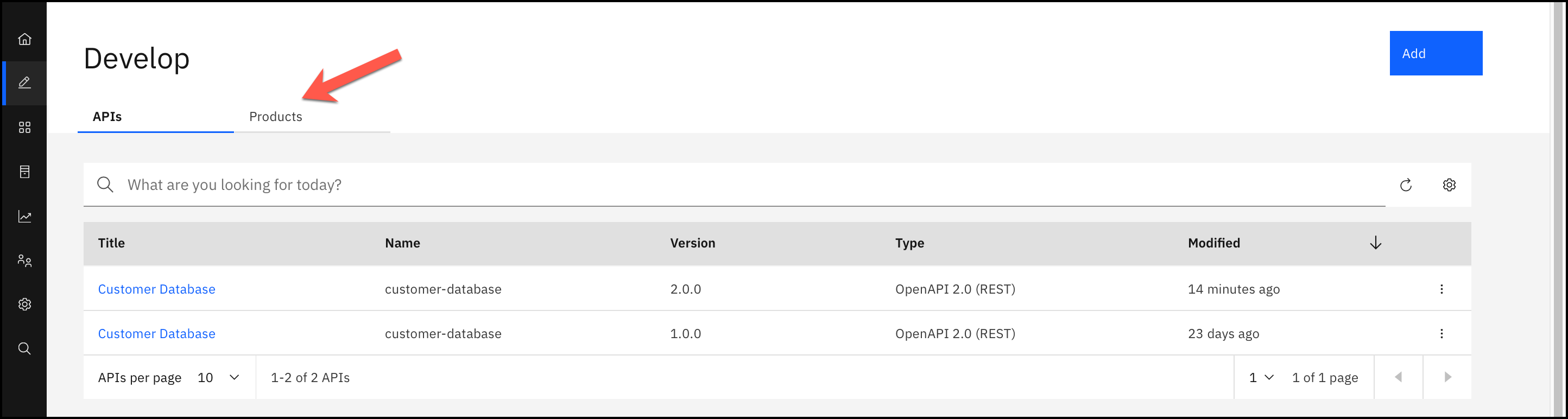
Task: Refresh the API list
Action: click(1406, 185)
